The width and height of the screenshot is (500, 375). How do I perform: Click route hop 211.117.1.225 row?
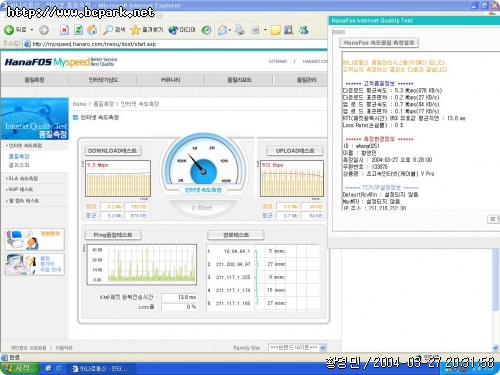(247, 277)
